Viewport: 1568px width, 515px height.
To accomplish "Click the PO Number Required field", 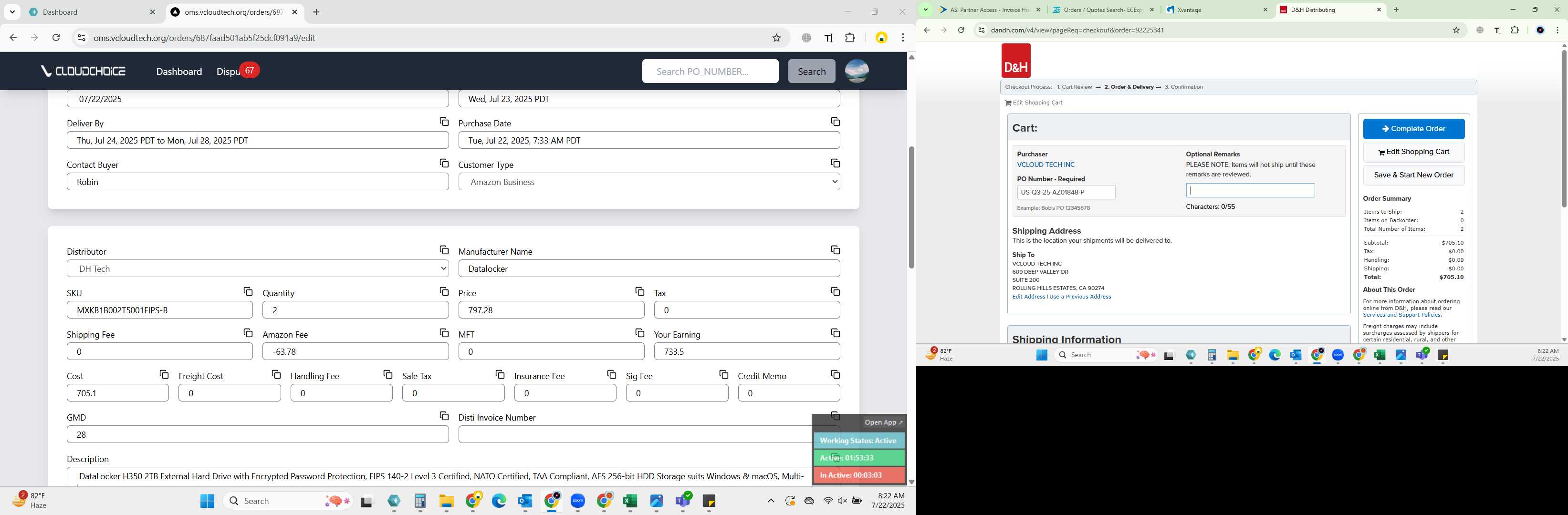I will coord(1066,192).
